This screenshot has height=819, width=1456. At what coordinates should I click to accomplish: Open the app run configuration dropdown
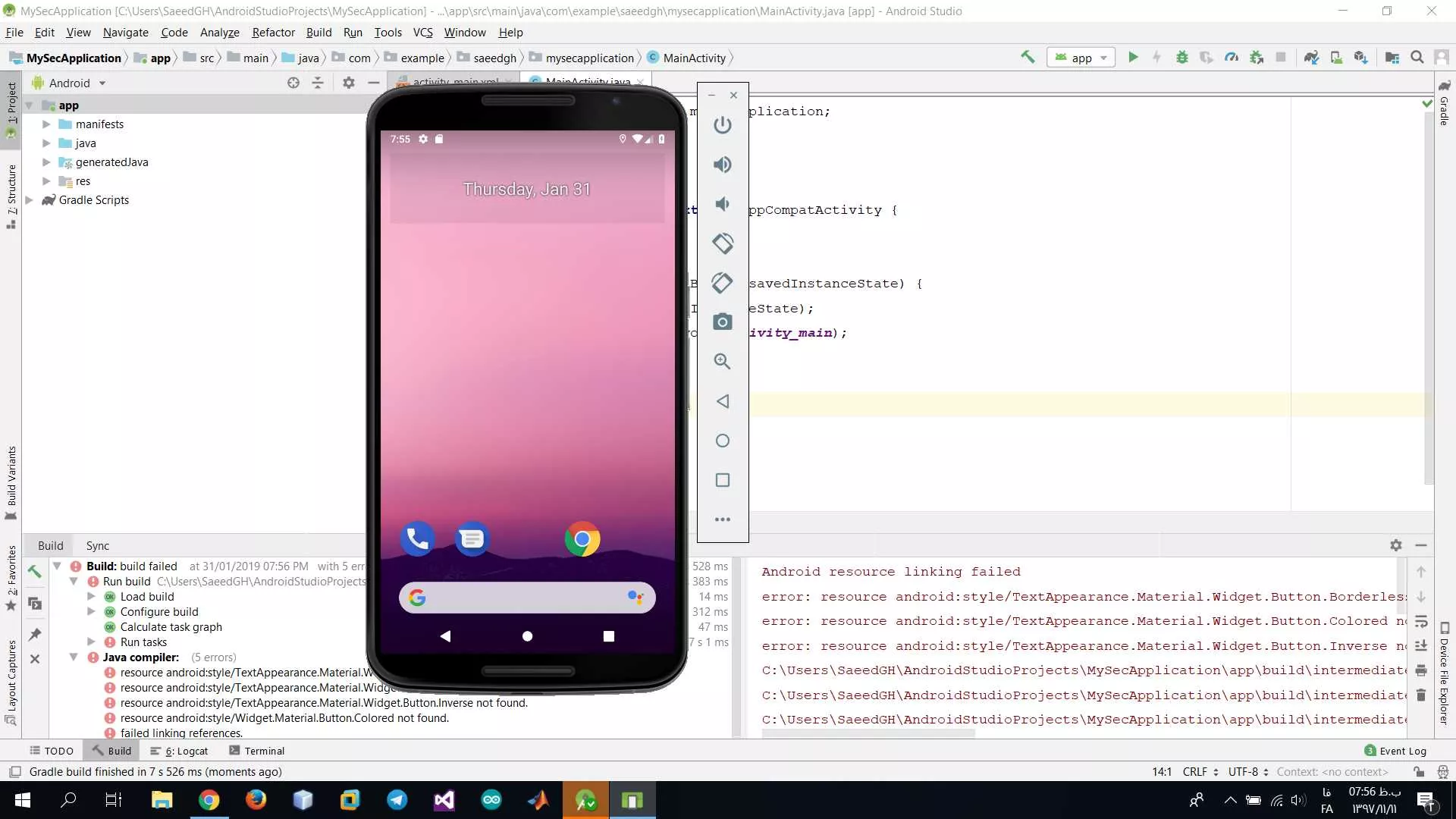tap(1081, 58)
